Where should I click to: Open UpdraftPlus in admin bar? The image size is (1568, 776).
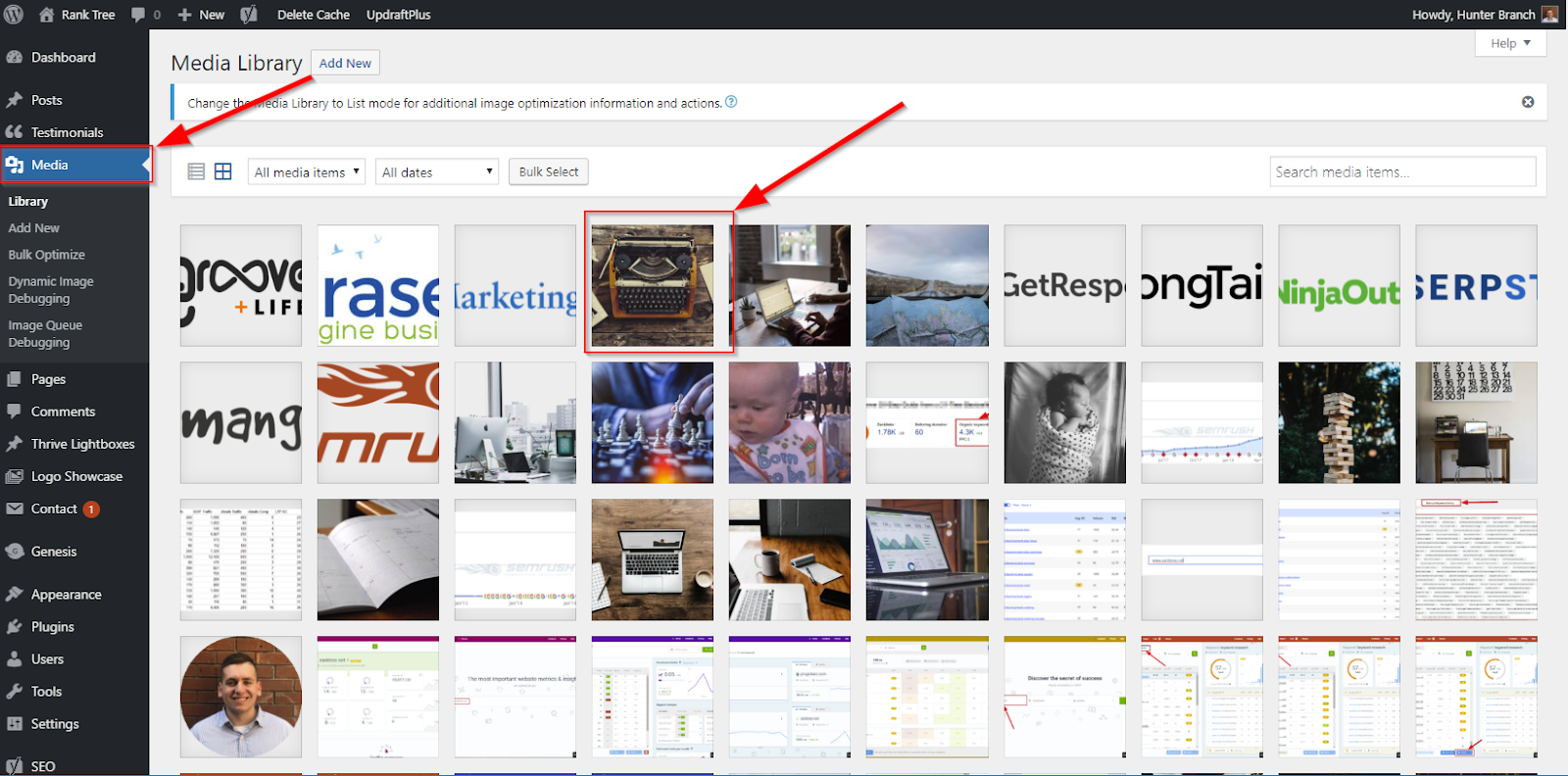click(398, 15)
